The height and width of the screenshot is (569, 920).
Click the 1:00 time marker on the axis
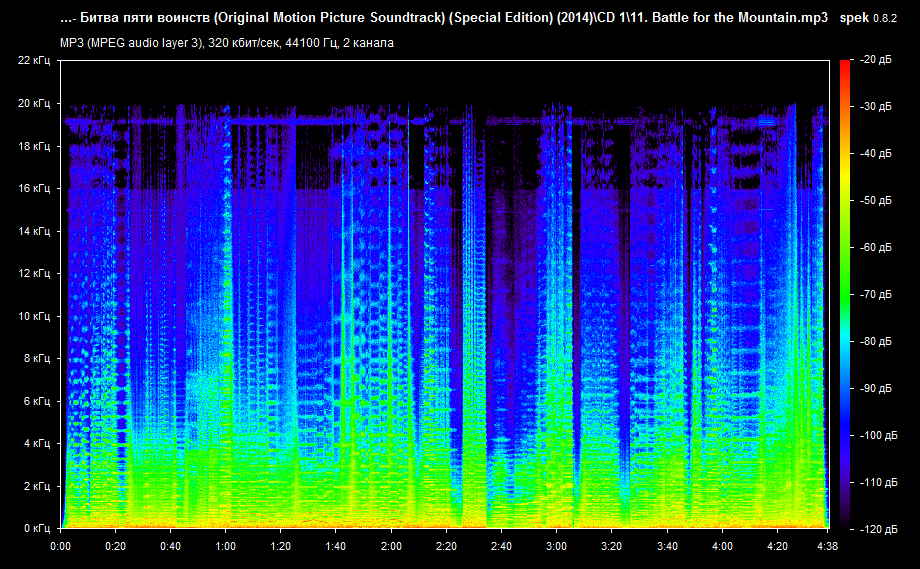click(x=225, y=547)
